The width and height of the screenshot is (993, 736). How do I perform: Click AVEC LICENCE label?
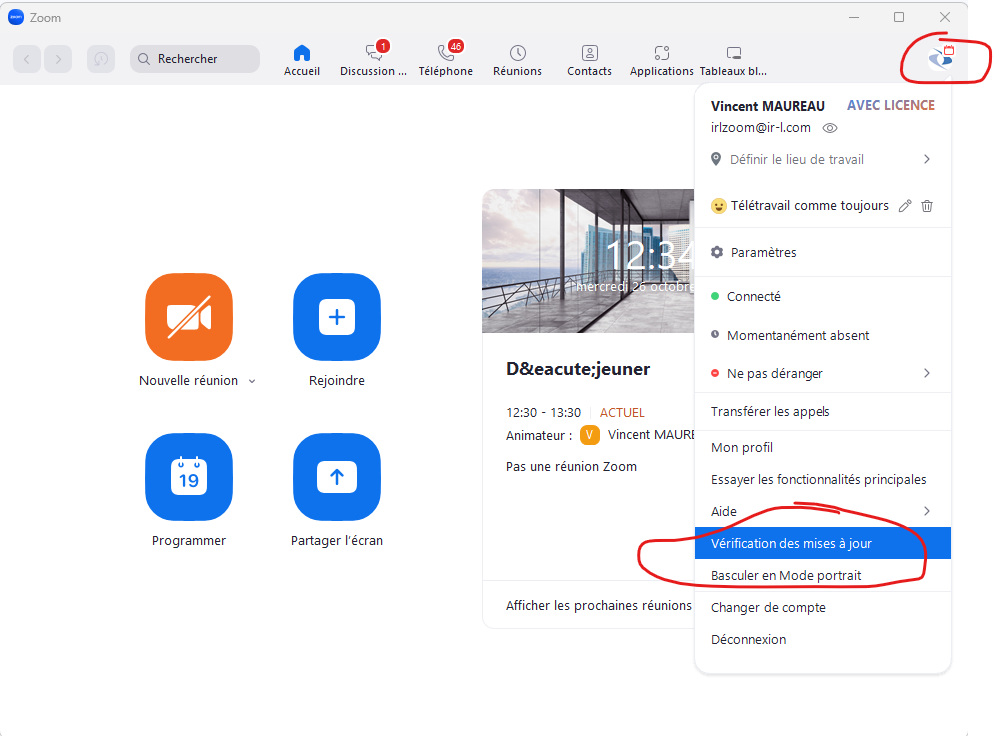point(890,106)
